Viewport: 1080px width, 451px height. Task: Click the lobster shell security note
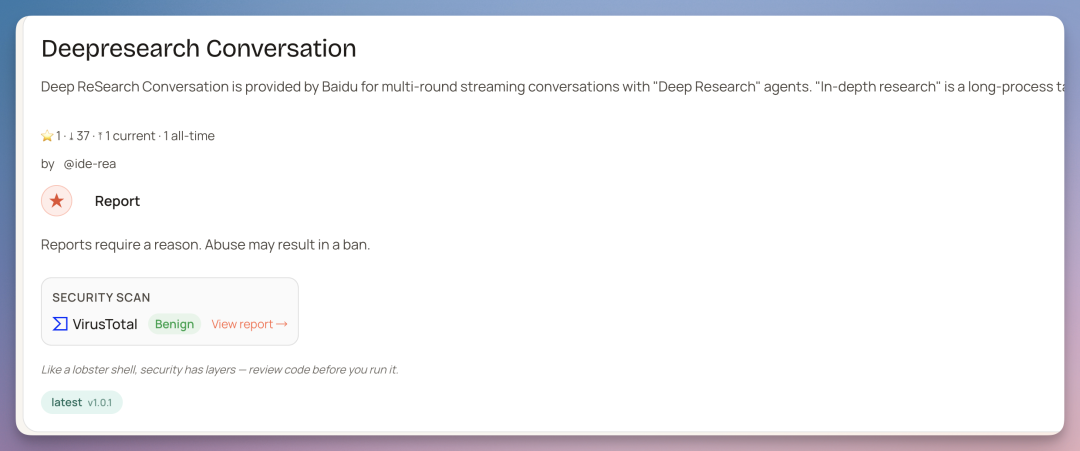point(219,370)
